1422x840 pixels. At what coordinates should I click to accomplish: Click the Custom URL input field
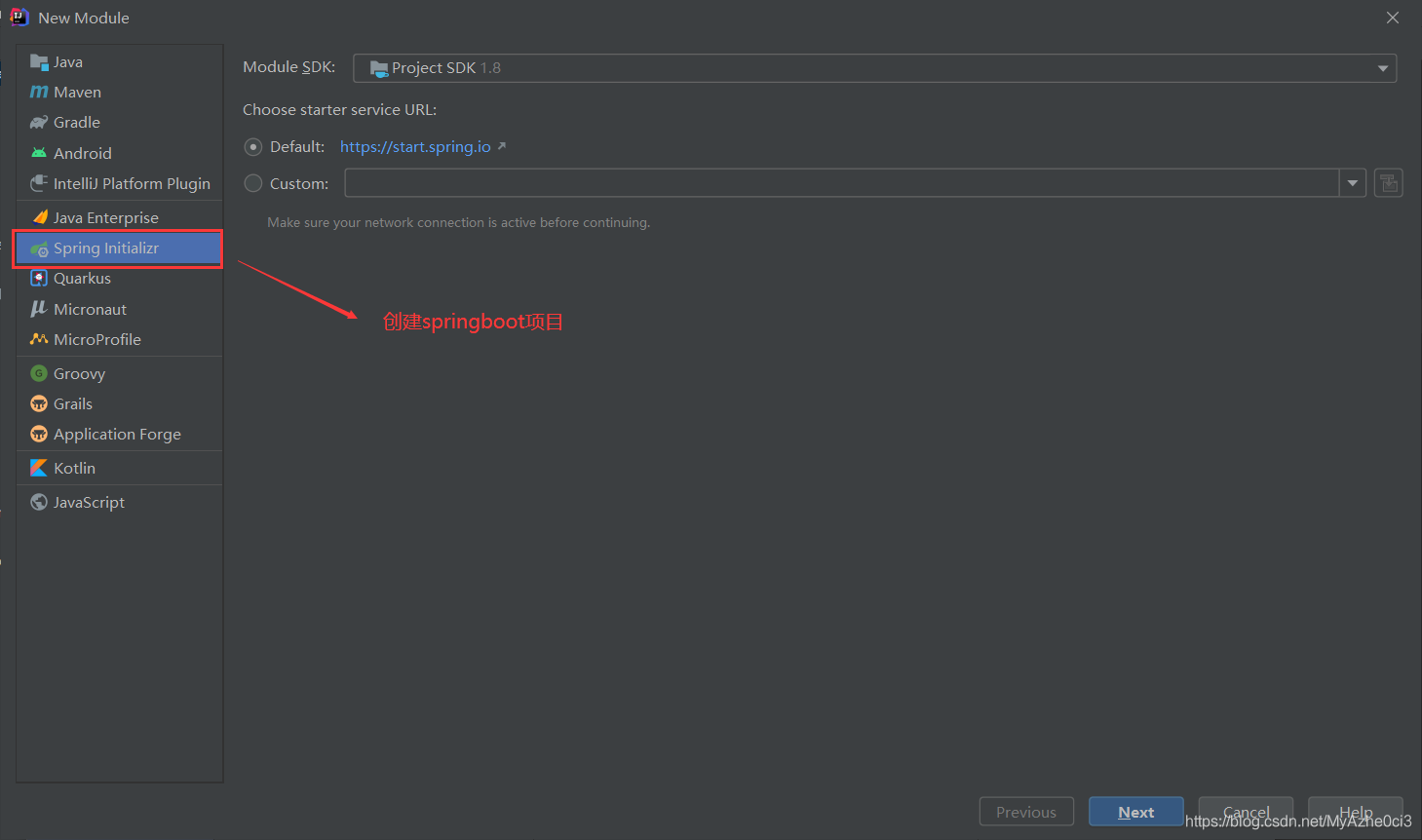842,183
